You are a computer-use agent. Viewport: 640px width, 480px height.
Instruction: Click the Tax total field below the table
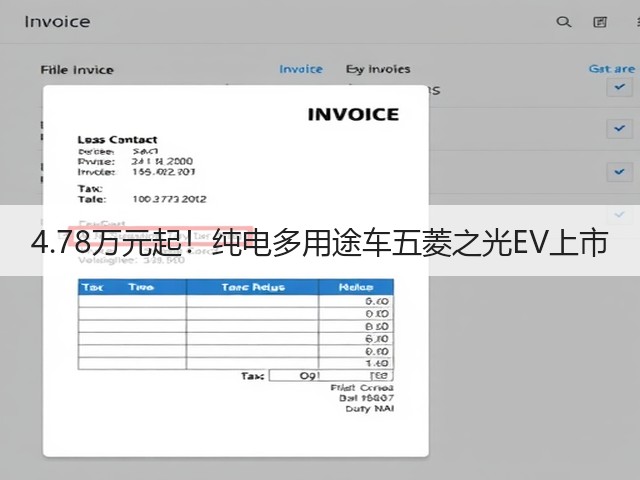(x=331, y=376)
